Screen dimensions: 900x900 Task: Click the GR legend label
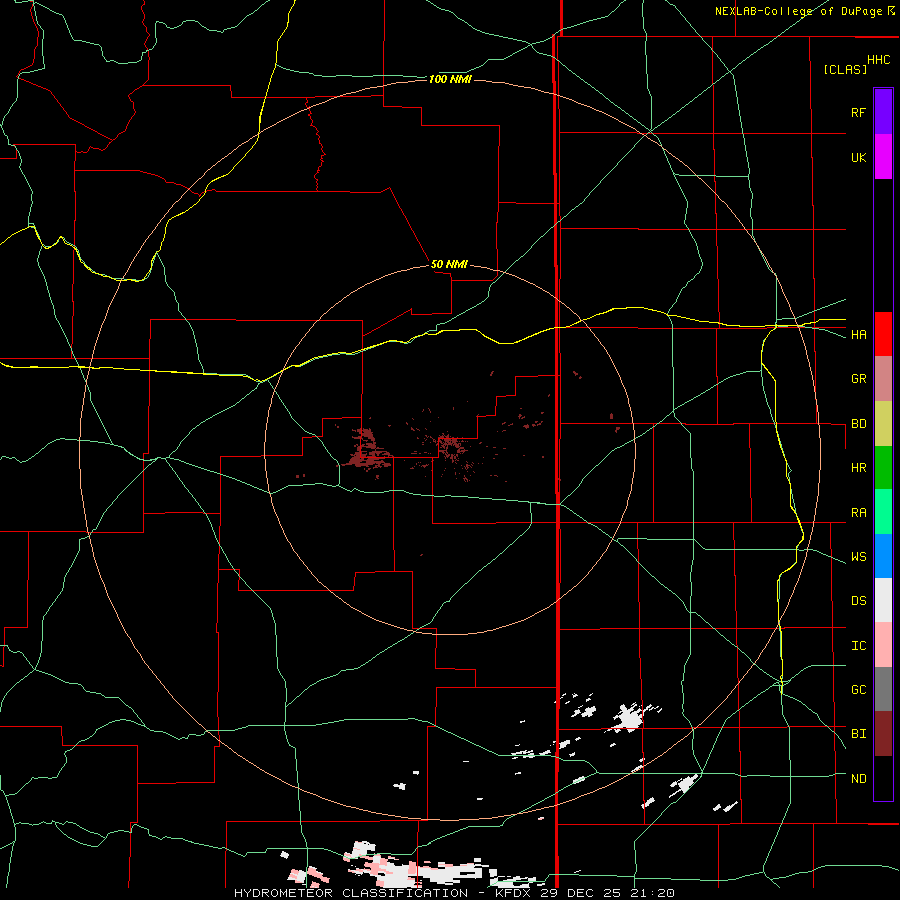pos(858,379)
